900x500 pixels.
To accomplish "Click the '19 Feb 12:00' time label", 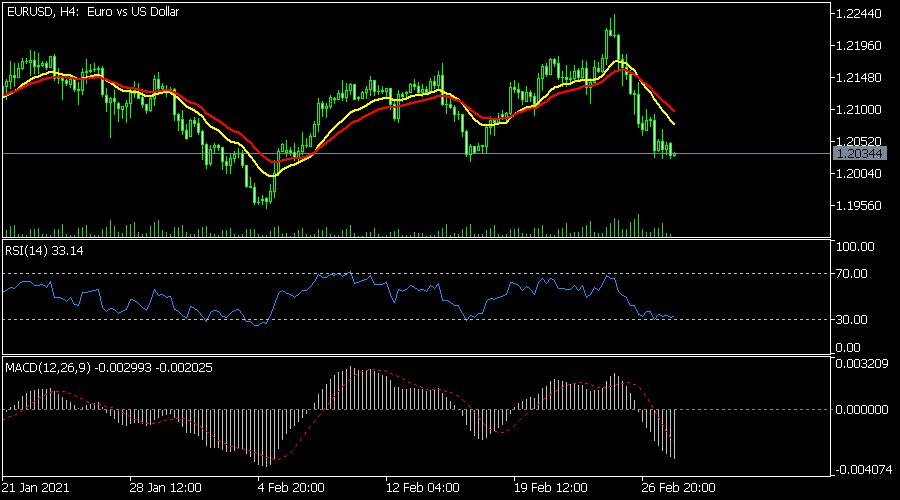I will pos(550,488).
